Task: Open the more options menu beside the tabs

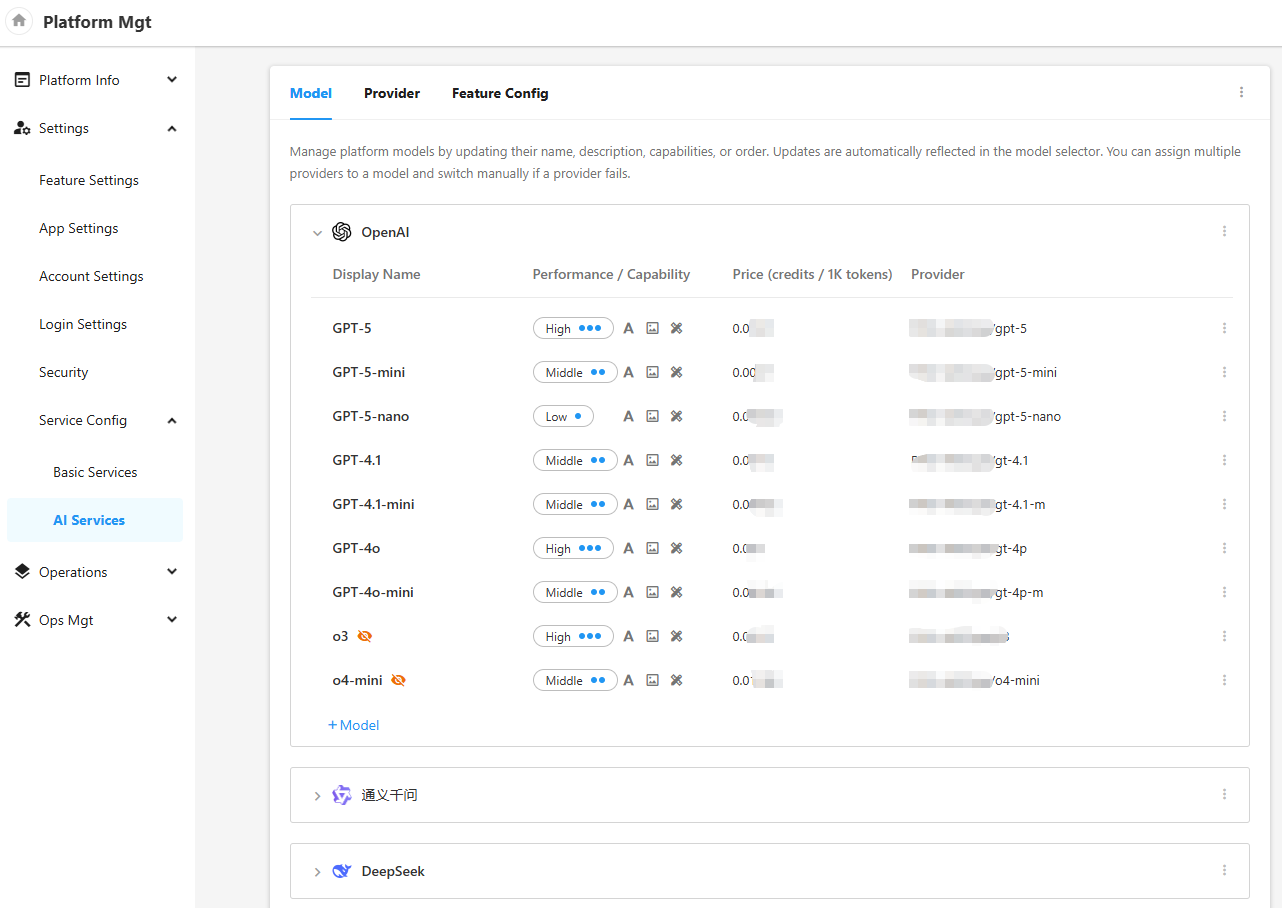Action: coord(1241,93)
